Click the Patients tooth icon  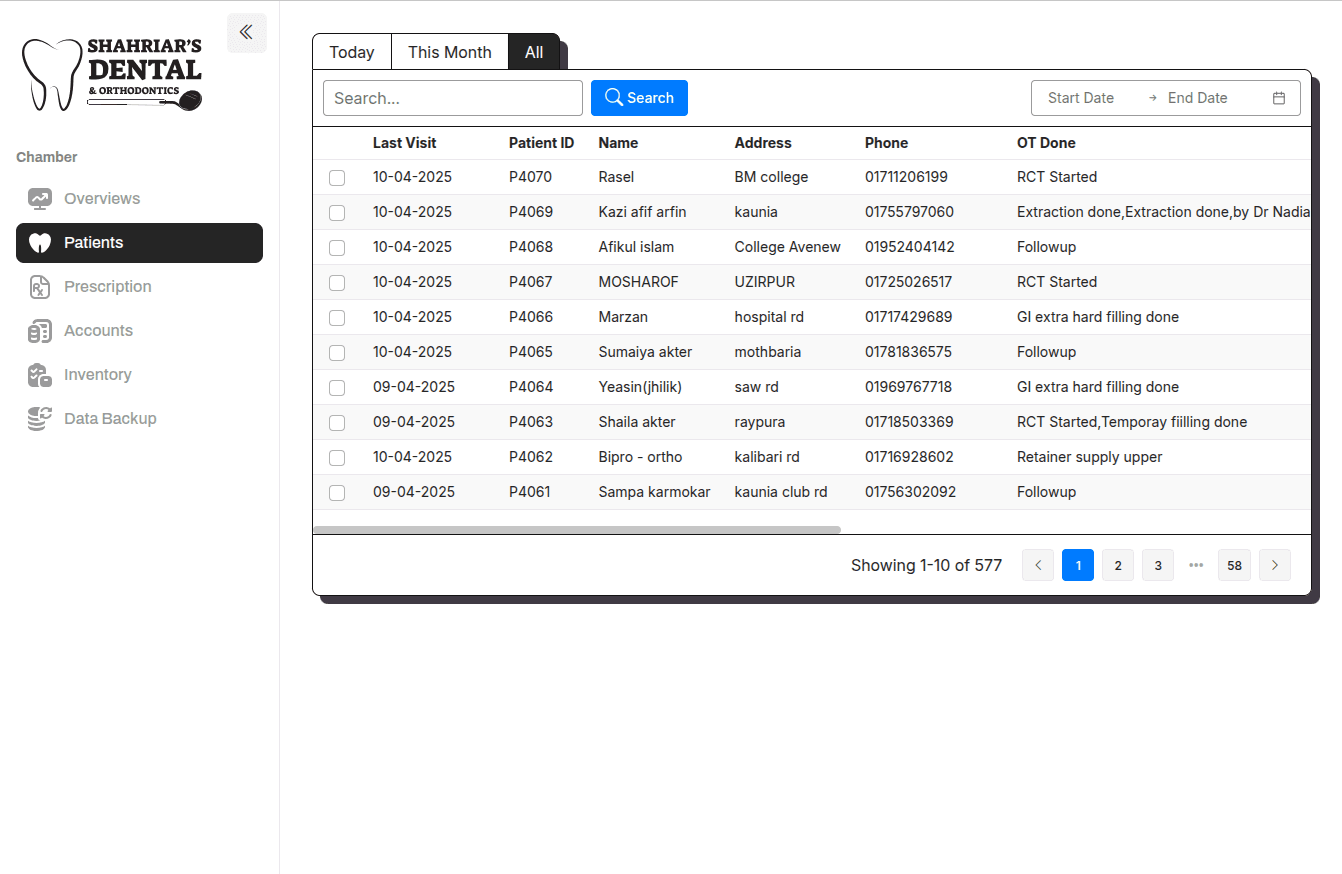(x=40, y=243)
